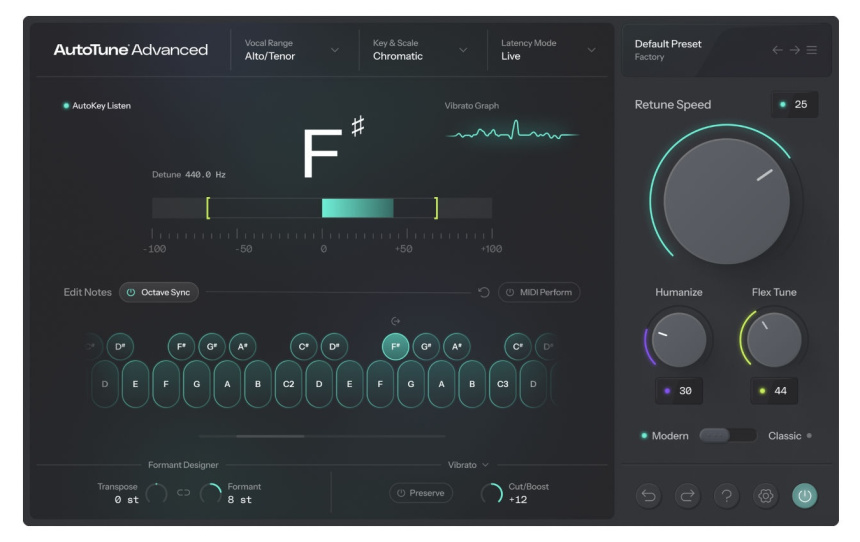Click the link icon between Transpose and Formant

tap(184, 493)
